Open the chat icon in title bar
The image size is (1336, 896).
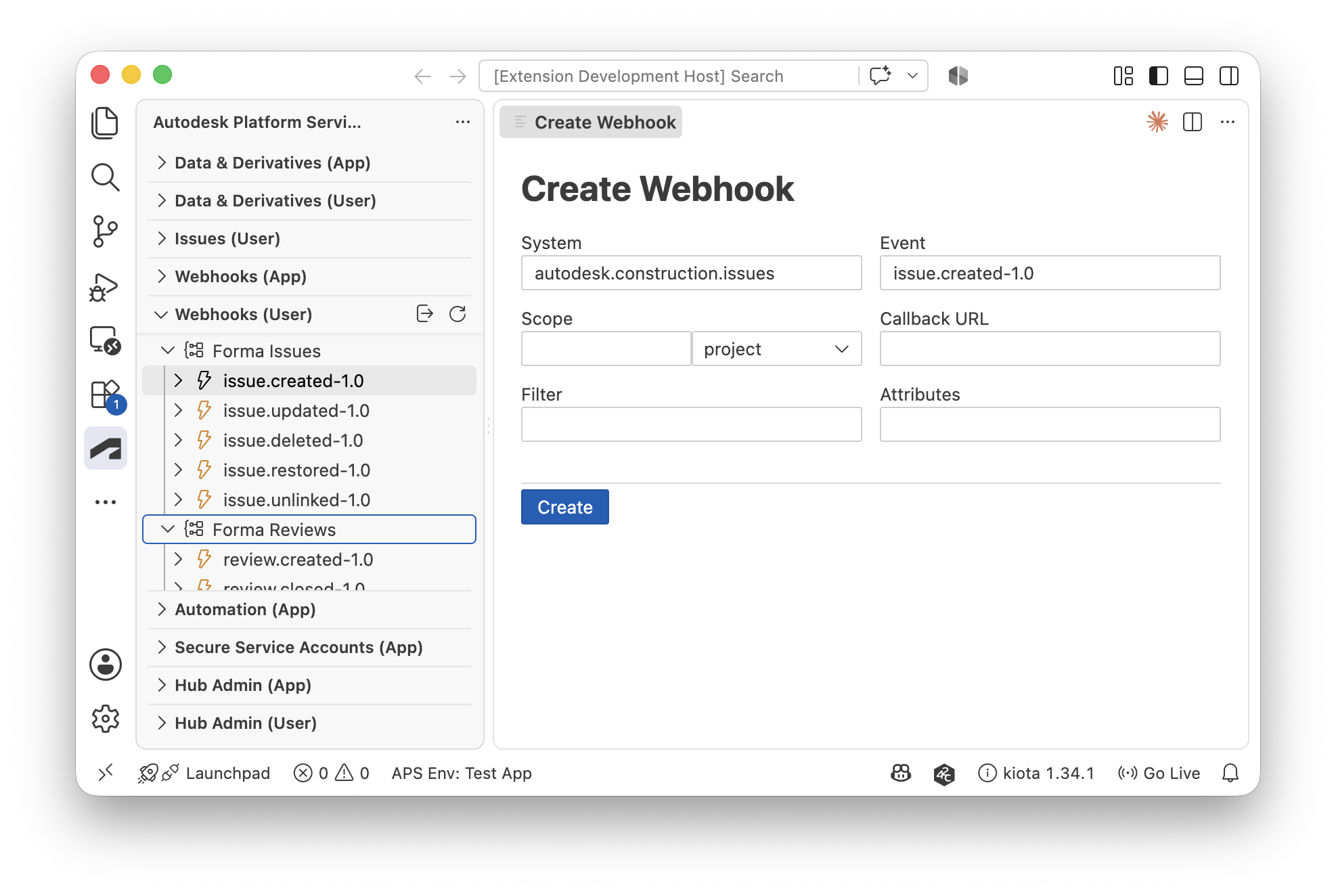click(881, 76)
